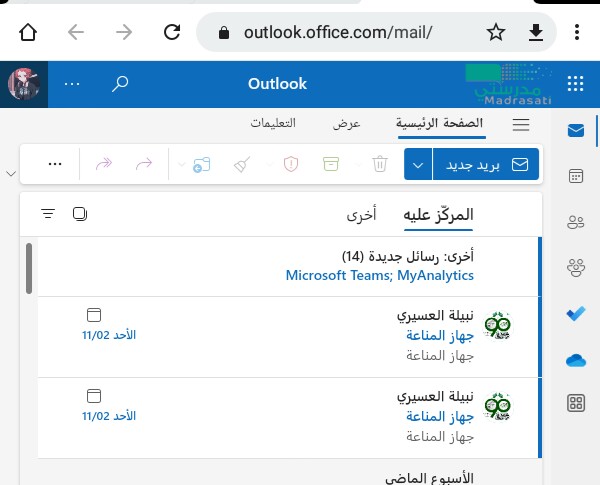Open the Microsoft Teams; MyAnalytics link
The height and width of the screenshot is (485, 600).
(379, 275)
